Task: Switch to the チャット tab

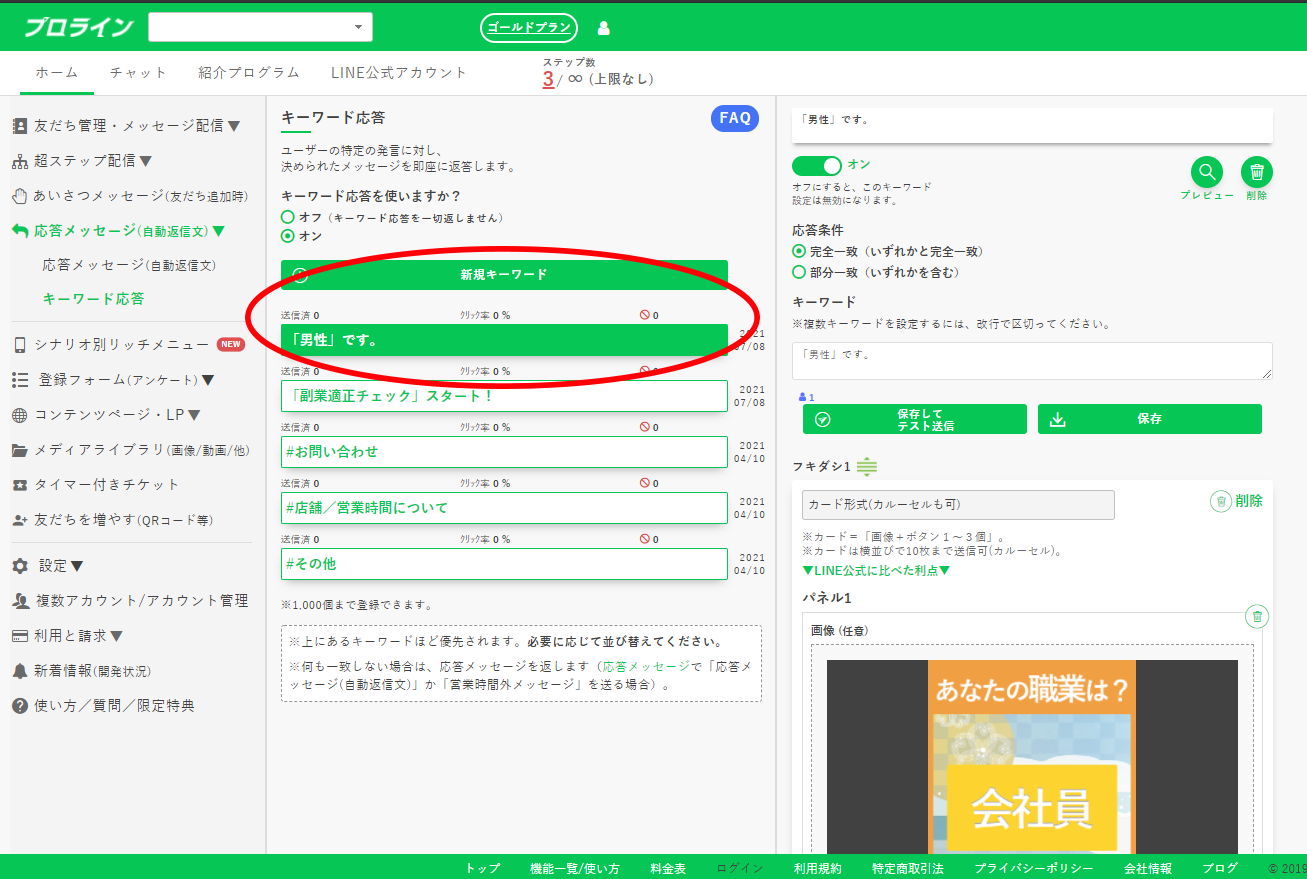Action: pyautogui.click(x=138, y=73)
